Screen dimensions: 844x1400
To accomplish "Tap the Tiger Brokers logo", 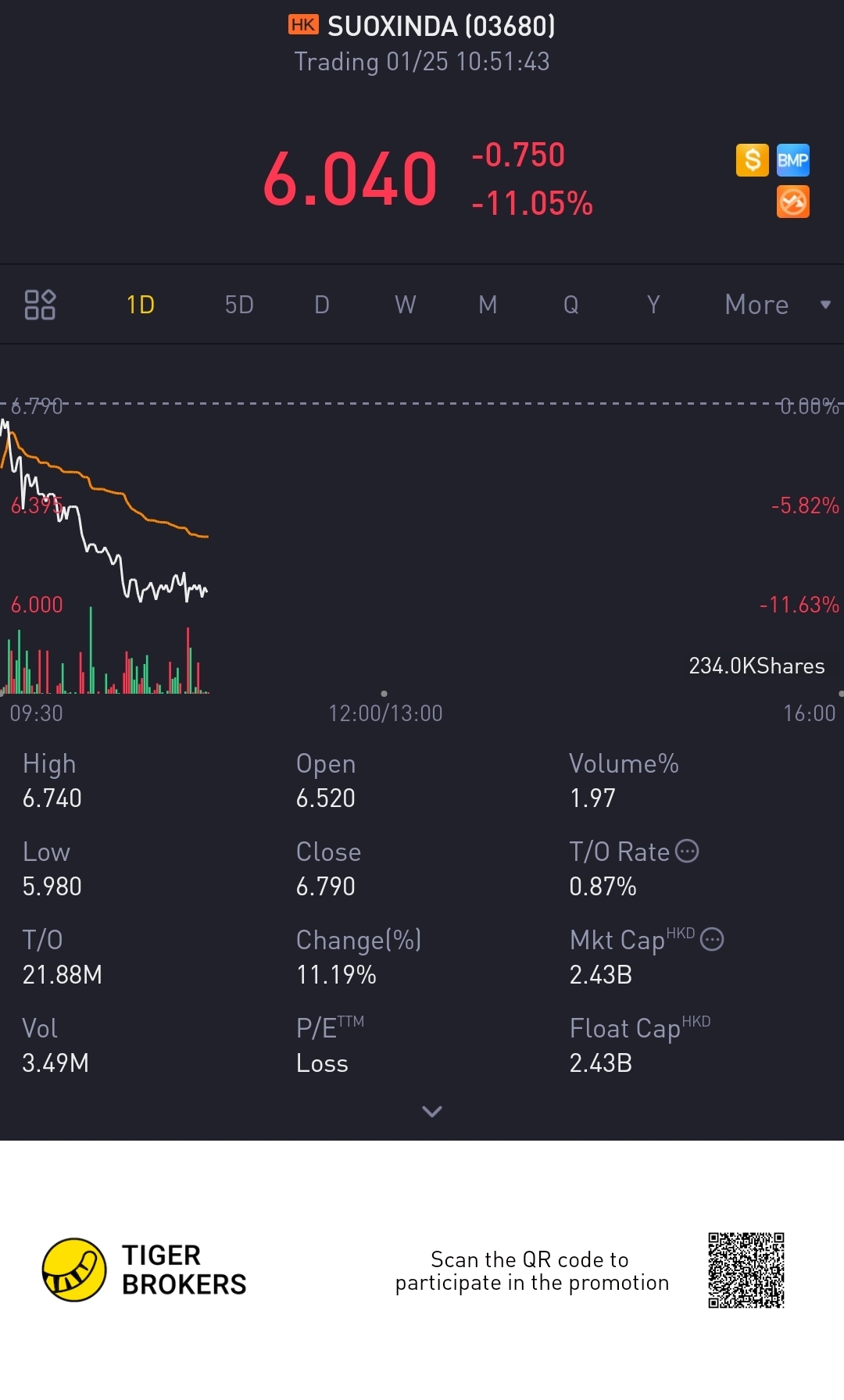I will coord(74,1270).
